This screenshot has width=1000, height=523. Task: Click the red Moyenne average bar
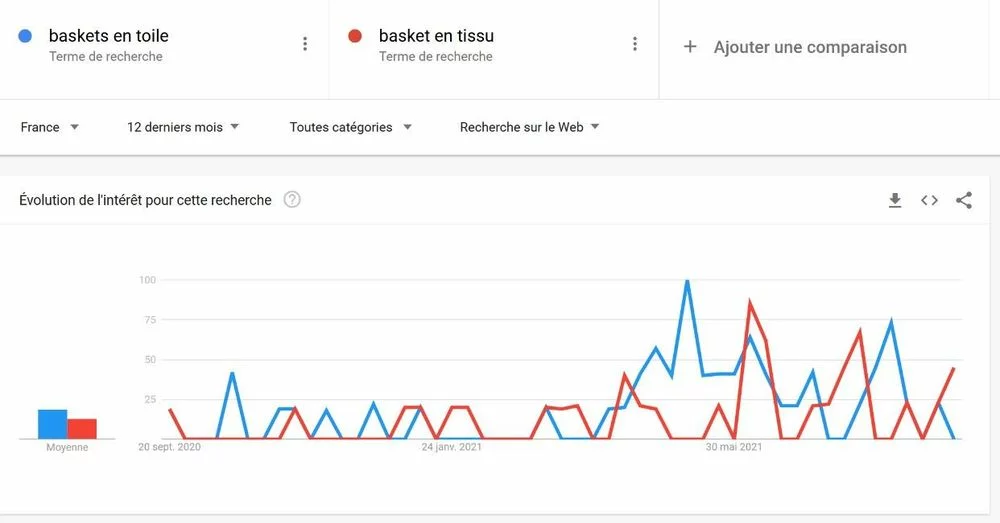pos(82,429)
